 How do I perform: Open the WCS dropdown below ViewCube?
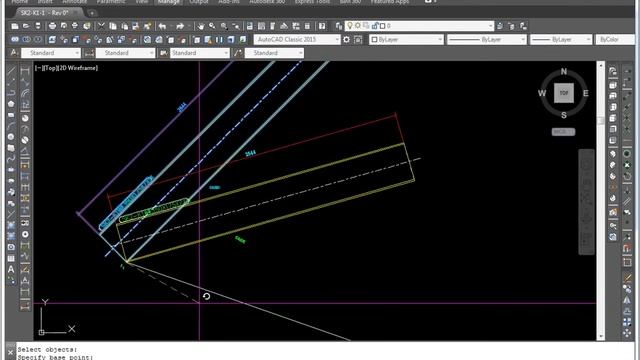pyautogui.click(x=563, y=132)
